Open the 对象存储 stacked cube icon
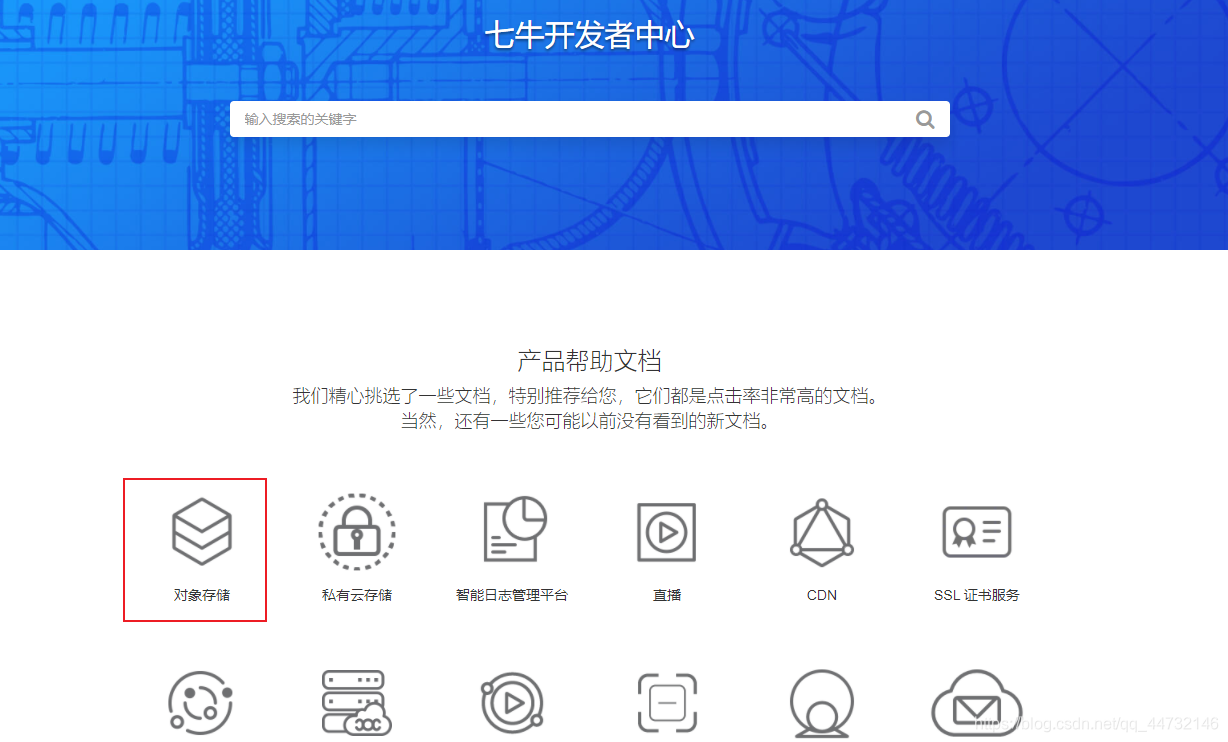The image size is (1228, 742). tap(201, 531)
